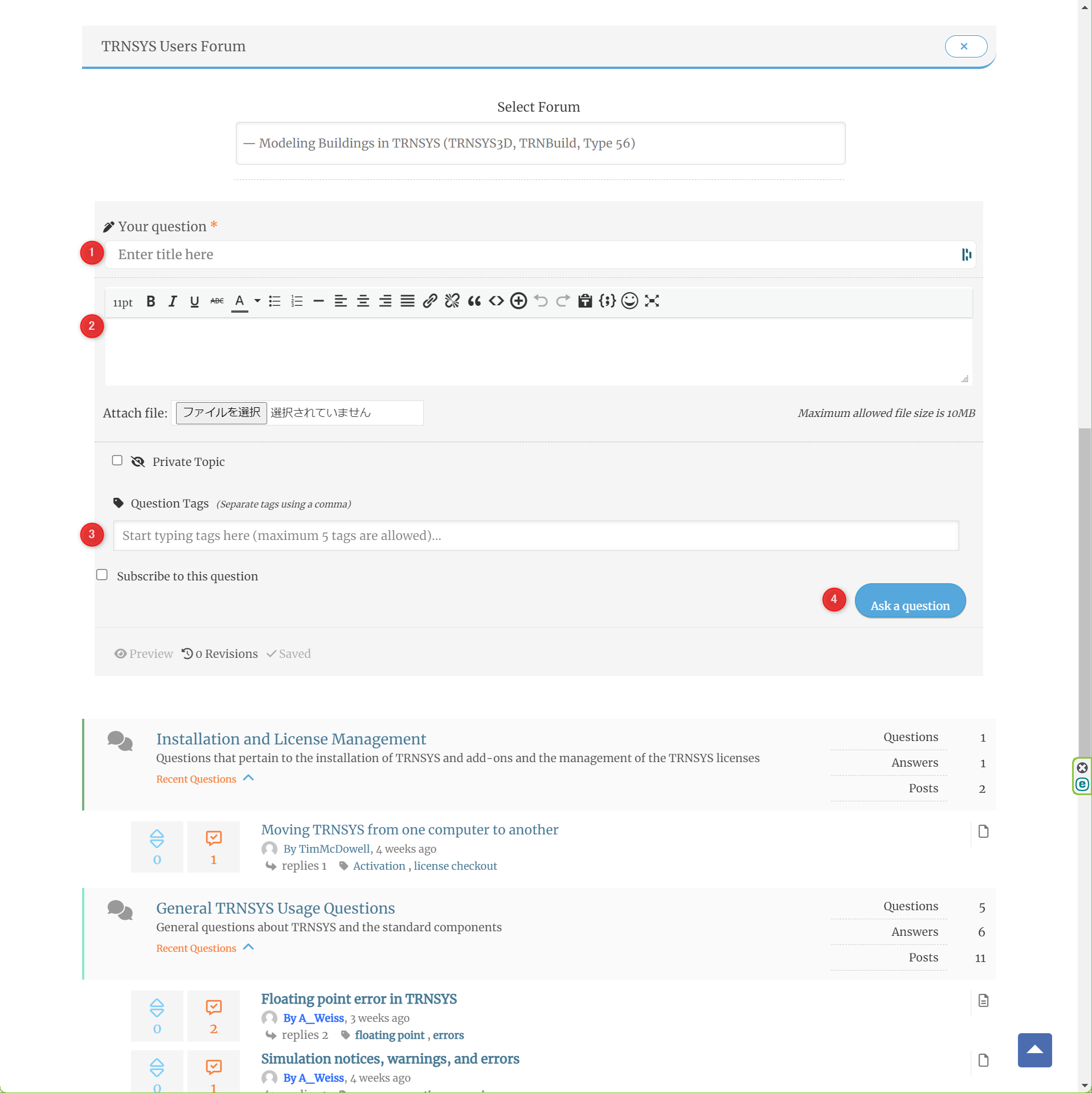Click the circled plus insert icon
This screenshot has width=1092, height=1093.
coord(518,301)
